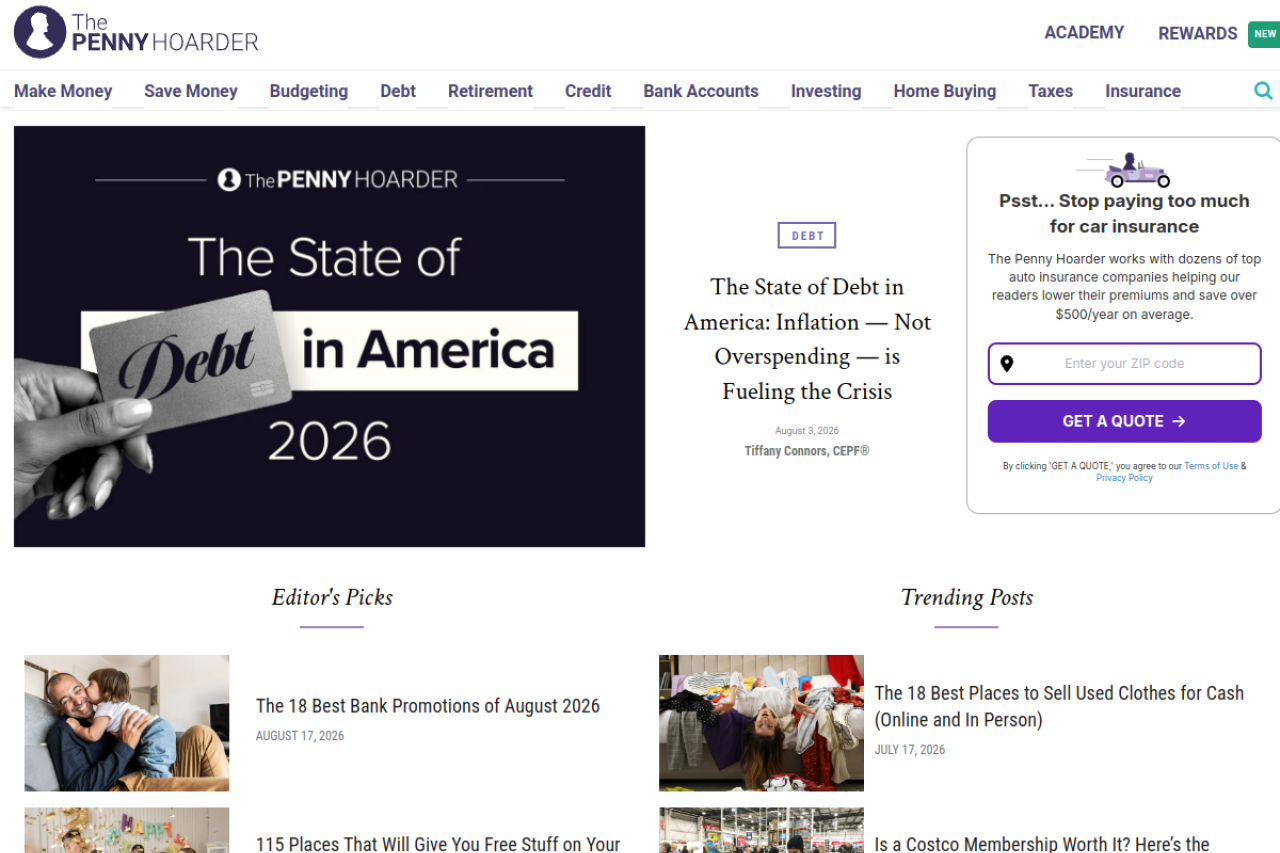Open the Home Buying menu item

click(945, 91)
